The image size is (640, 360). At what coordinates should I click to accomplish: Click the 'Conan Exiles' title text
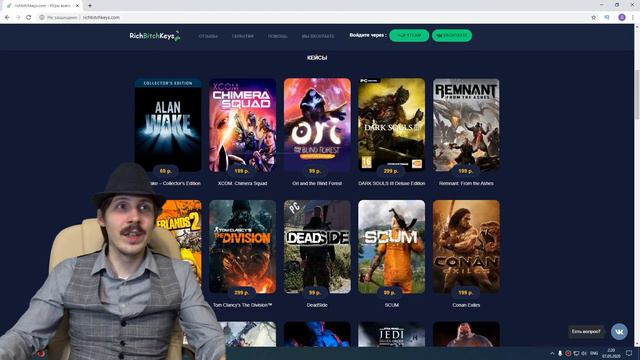click(466, 305)
